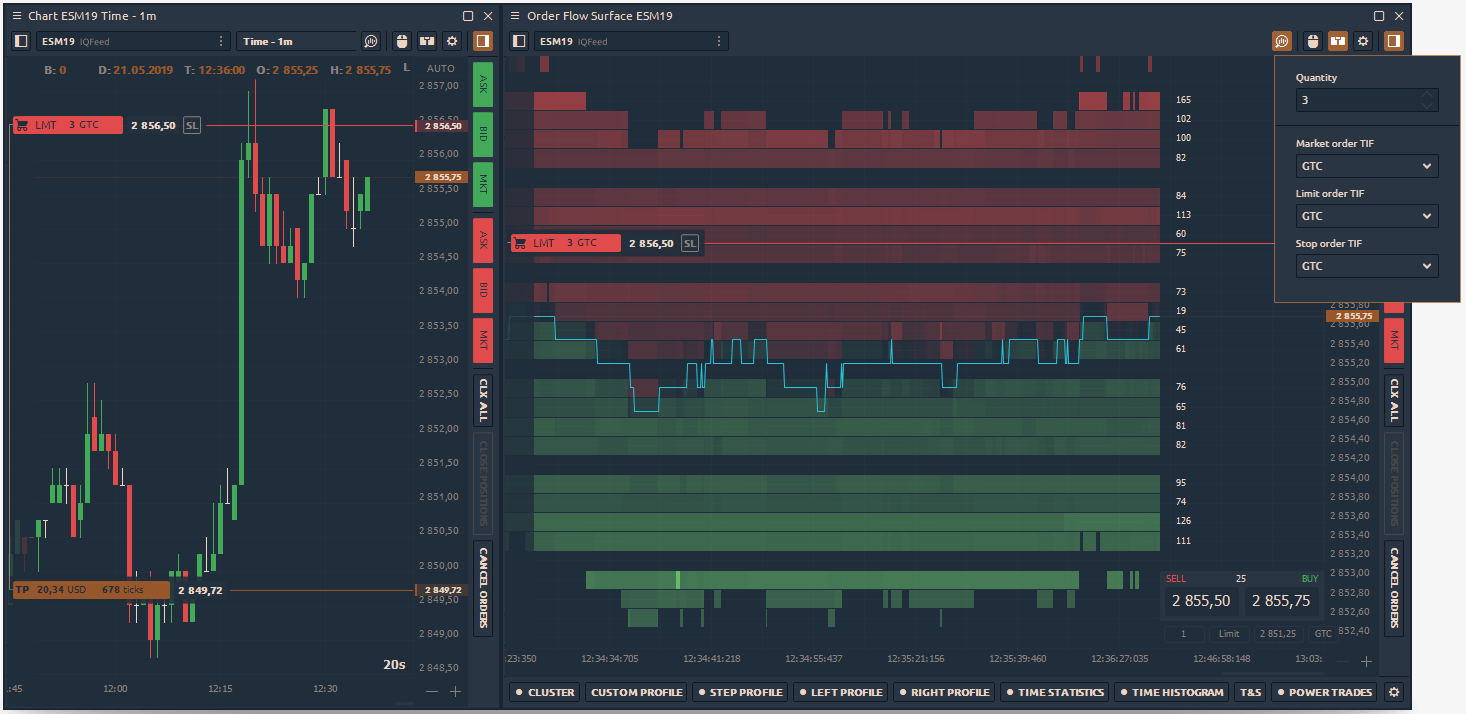Open the indicators icon in the Chart toolbar
The height and width of the screenshot is (714, 1466).
(371, 41)
